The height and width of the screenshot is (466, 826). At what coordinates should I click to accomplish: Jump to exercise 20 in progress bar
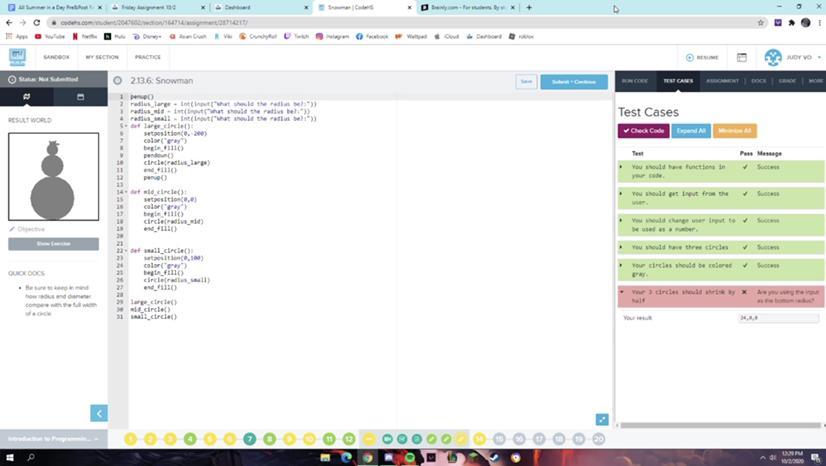click(x=598, y=439)
